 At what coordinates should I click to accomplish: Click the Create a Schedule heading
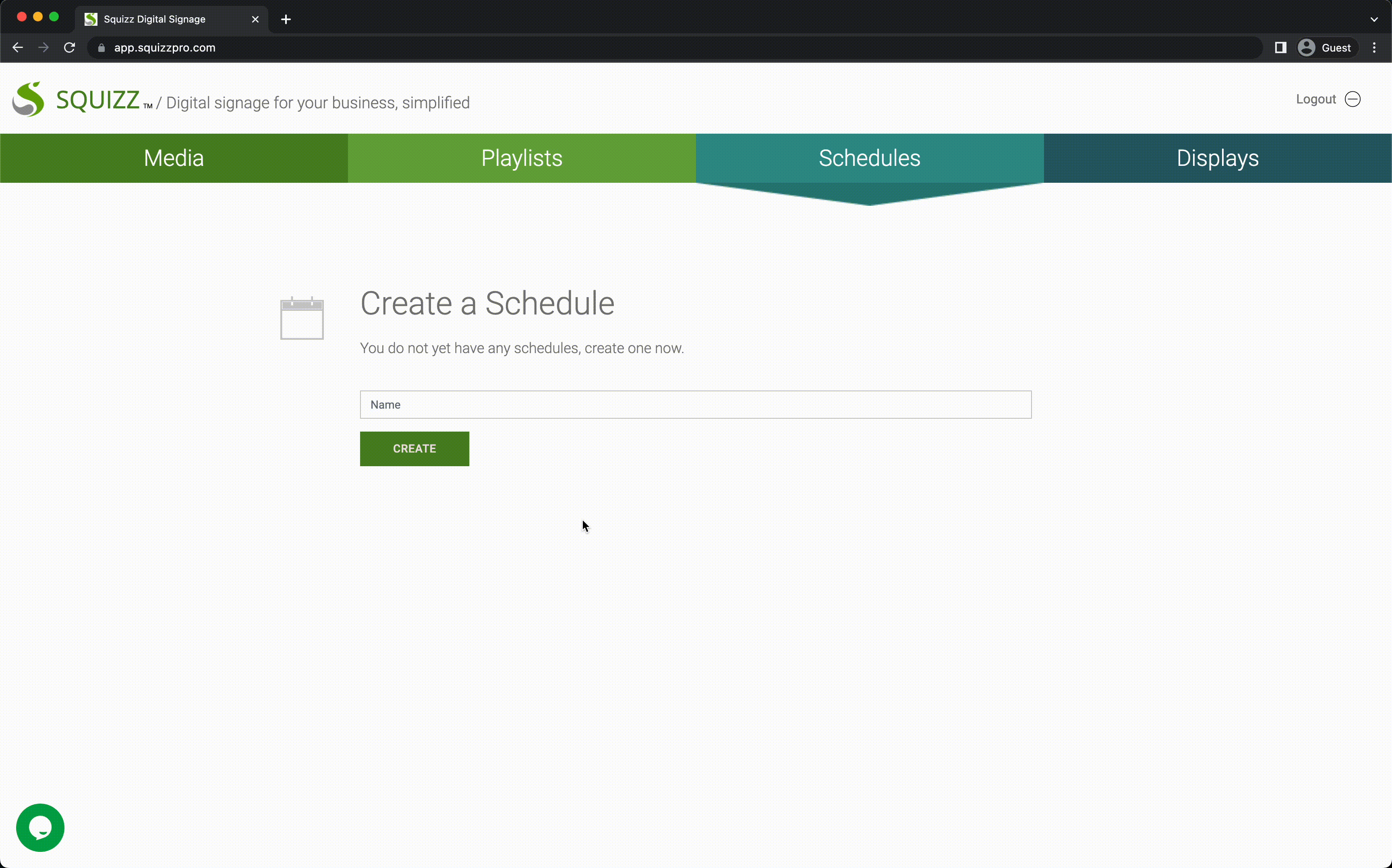[487, 303]
